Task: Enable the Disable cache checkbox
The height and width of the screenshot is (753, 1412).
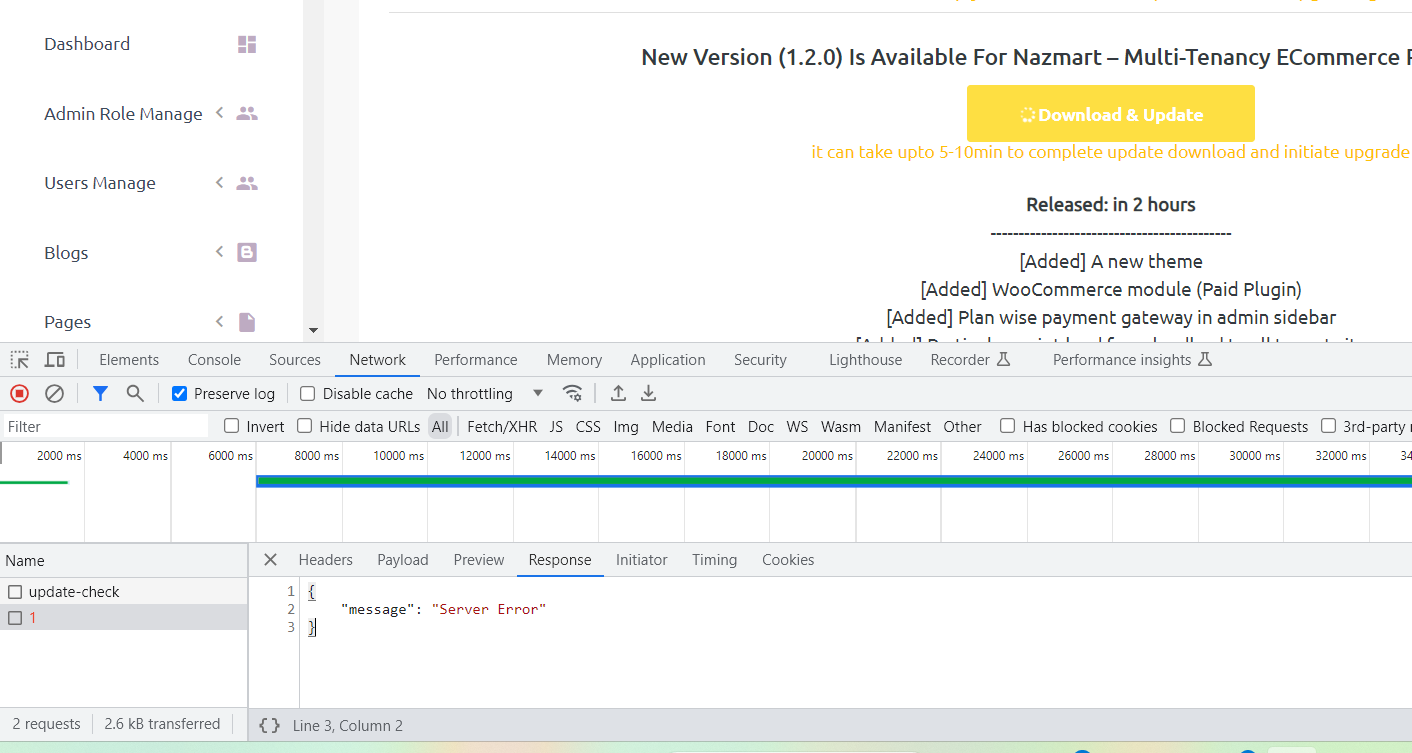Action: (x=308, y=394)
